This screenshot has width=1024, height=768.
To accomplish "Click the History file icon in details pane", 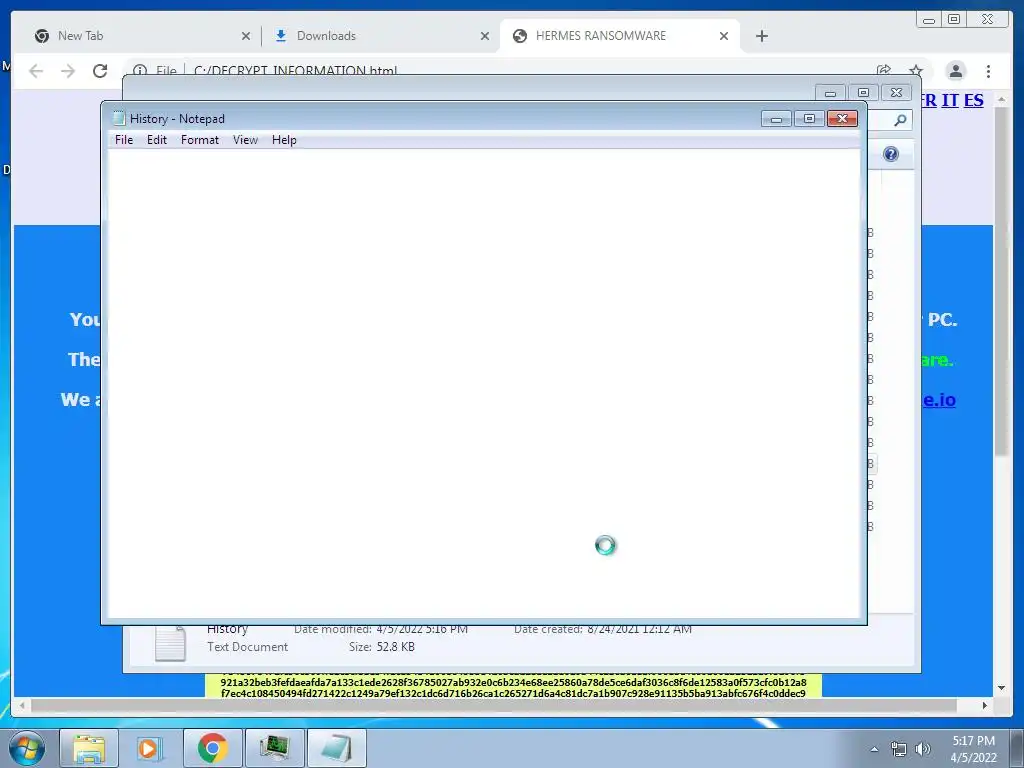I will [x=170, y=643].
